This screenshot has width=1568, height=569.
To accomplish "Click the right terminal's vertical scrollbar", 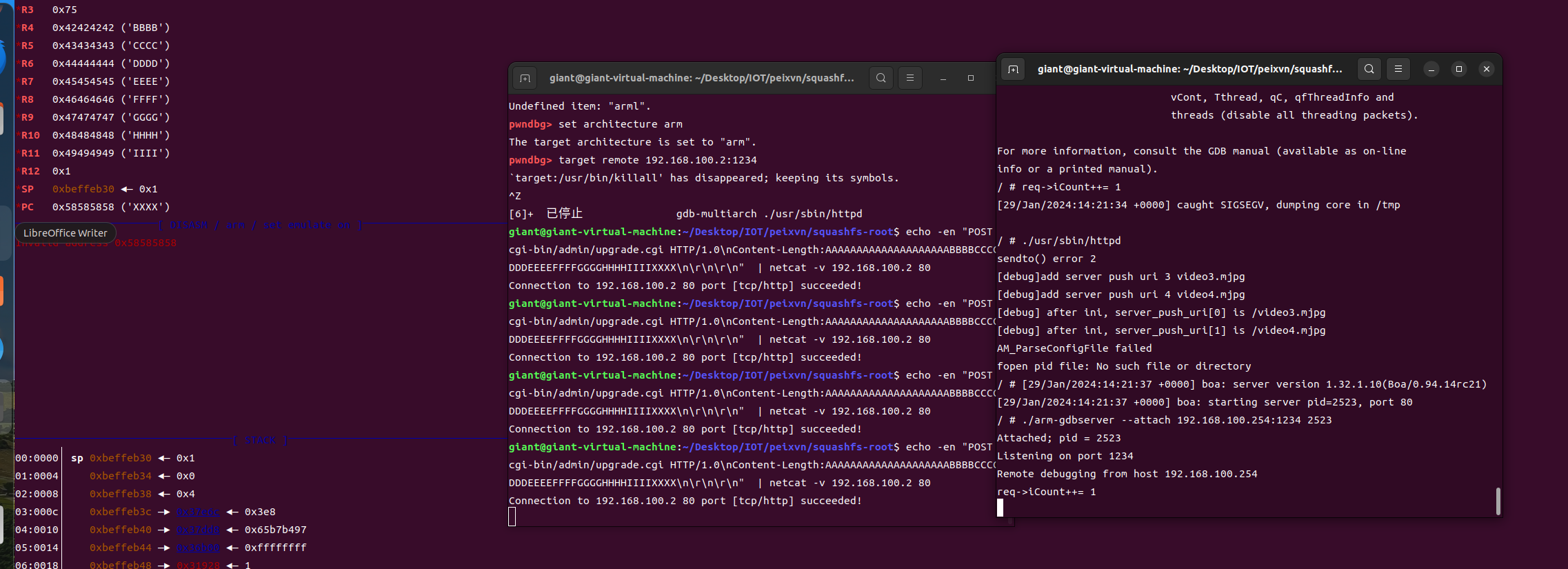I will [x=1498, y=501].
